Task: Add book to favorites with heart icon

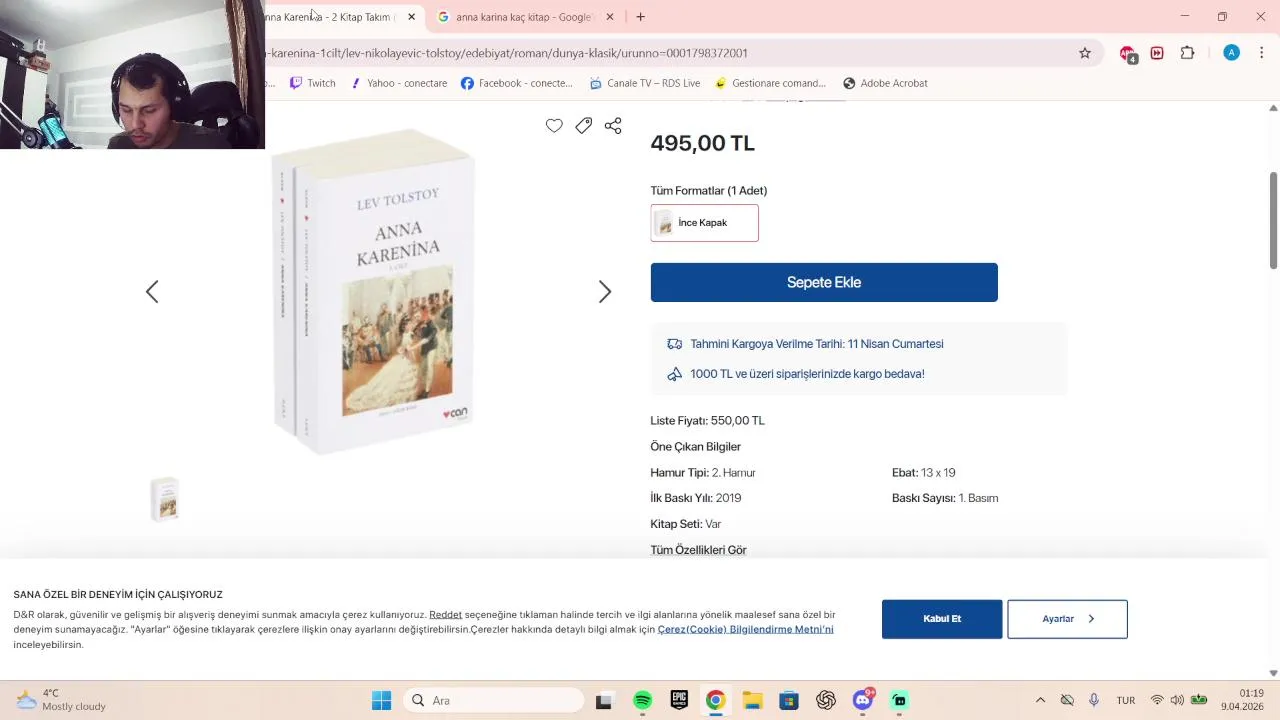Action: [x=554, y=125]
